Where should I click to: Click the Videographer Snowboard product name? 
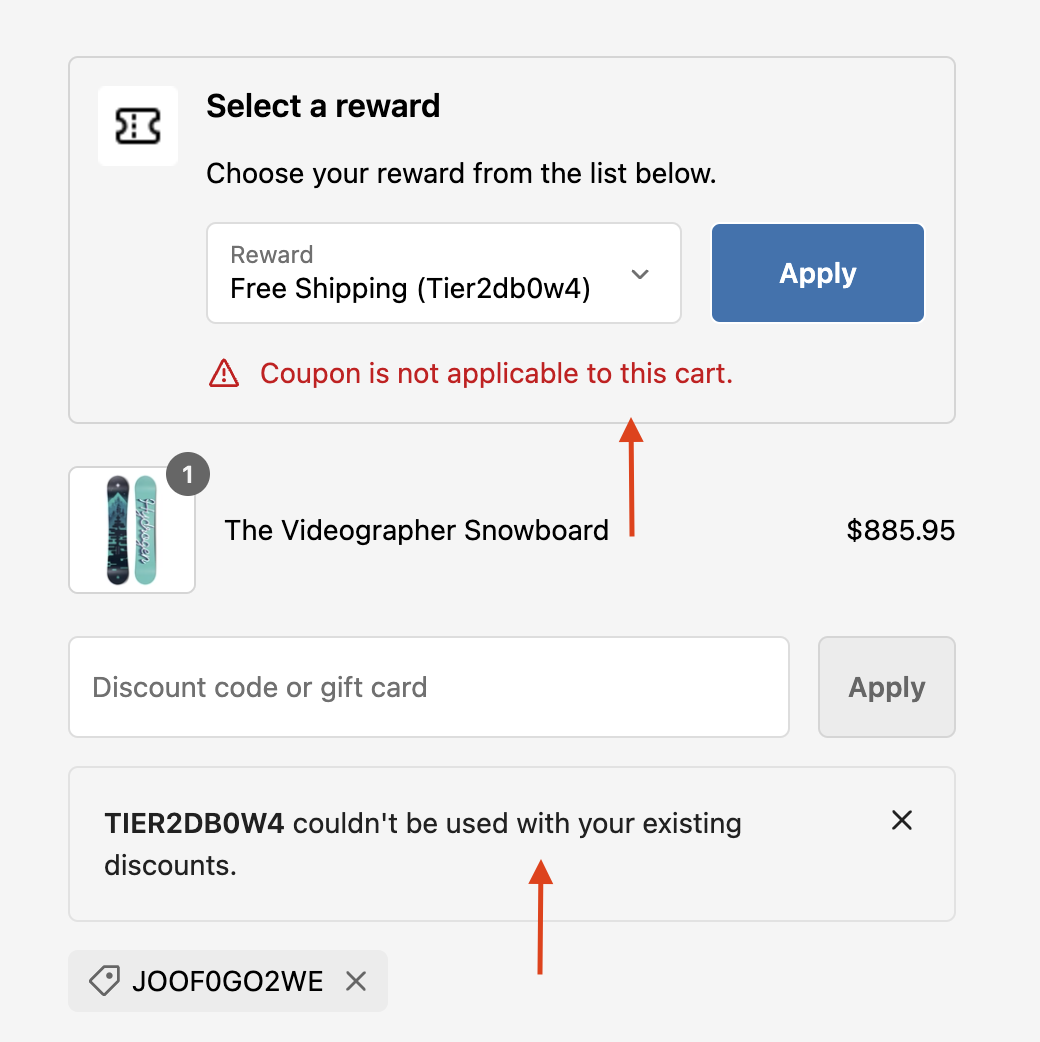[x=416, y=530]
